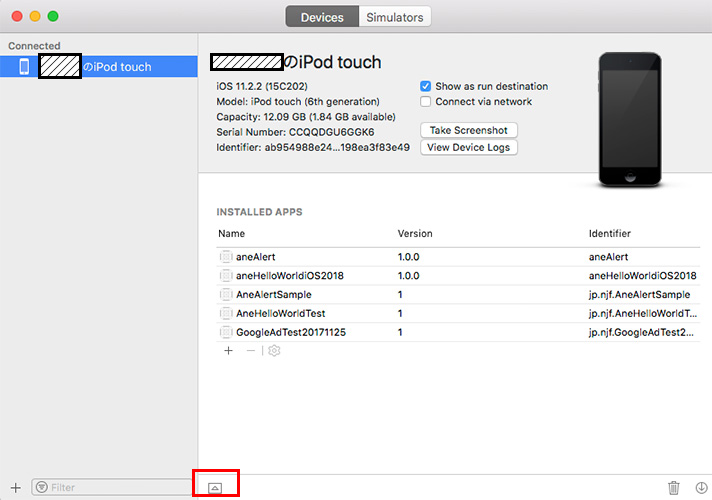Screen dimensions: 712x500
Task: Click the iPod touch device image
Action: pyautogui.click(x=630, y=119)
